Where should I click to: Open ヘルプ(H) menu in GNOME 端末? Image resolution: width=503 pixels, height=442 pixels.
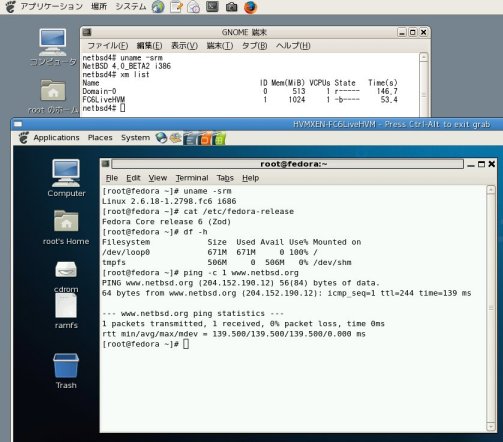pos(293,46)
